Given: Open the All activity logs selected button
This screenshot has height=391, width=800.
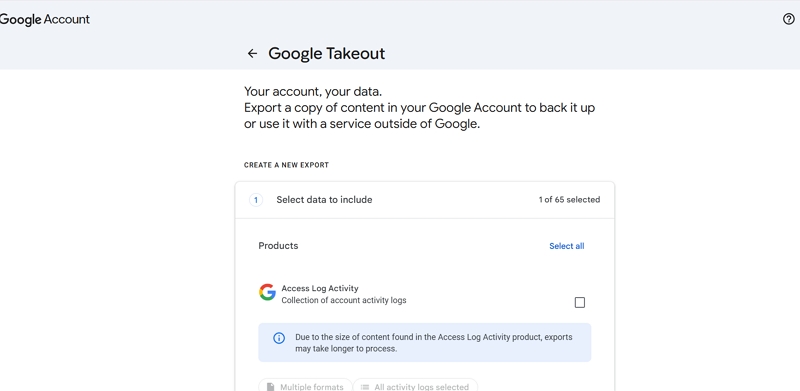Looking at the screenshot, I should click(415, 386).
